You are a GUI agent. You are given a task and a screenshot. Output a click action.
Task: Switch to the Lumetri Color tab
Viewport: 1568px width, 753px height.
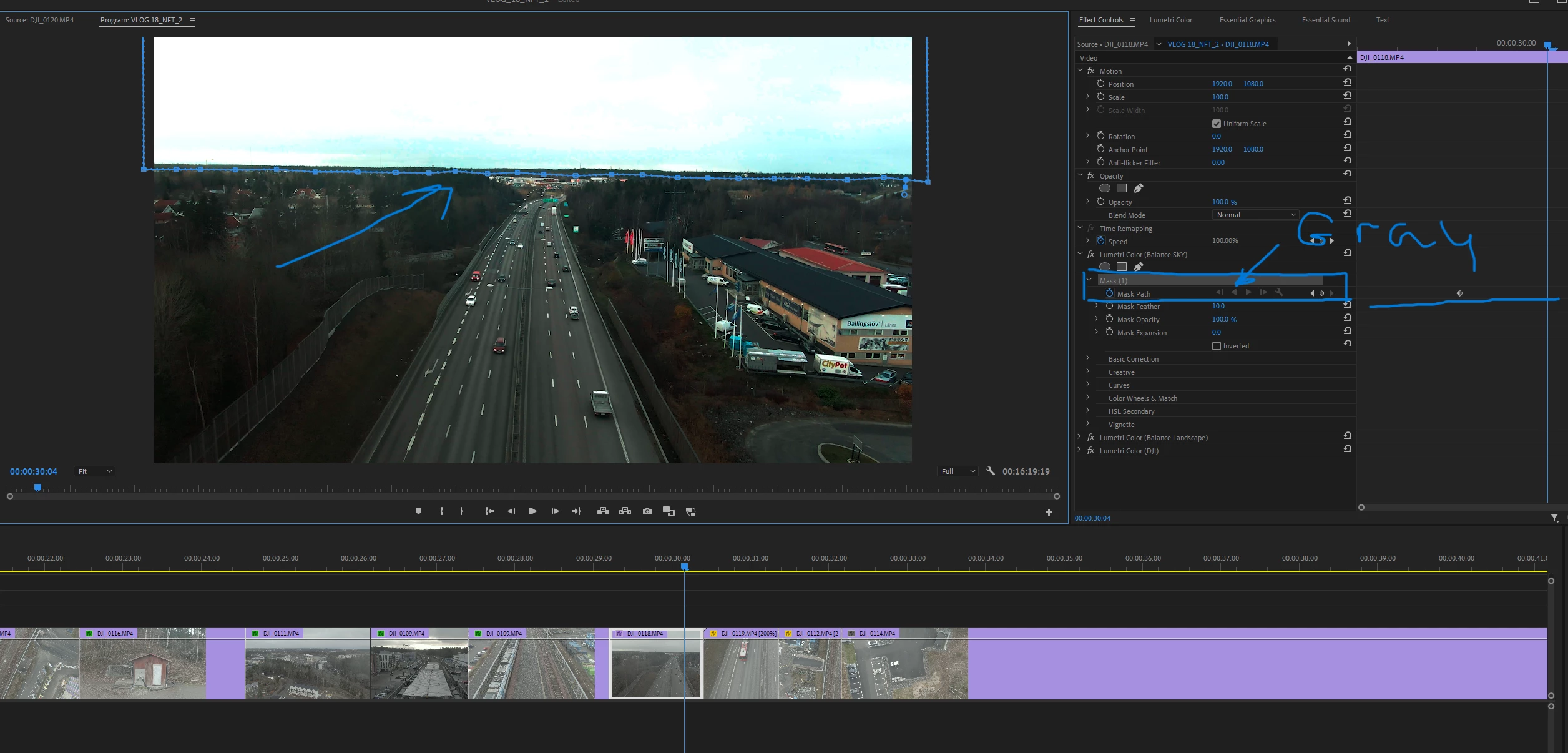[x=1170, y=20]
